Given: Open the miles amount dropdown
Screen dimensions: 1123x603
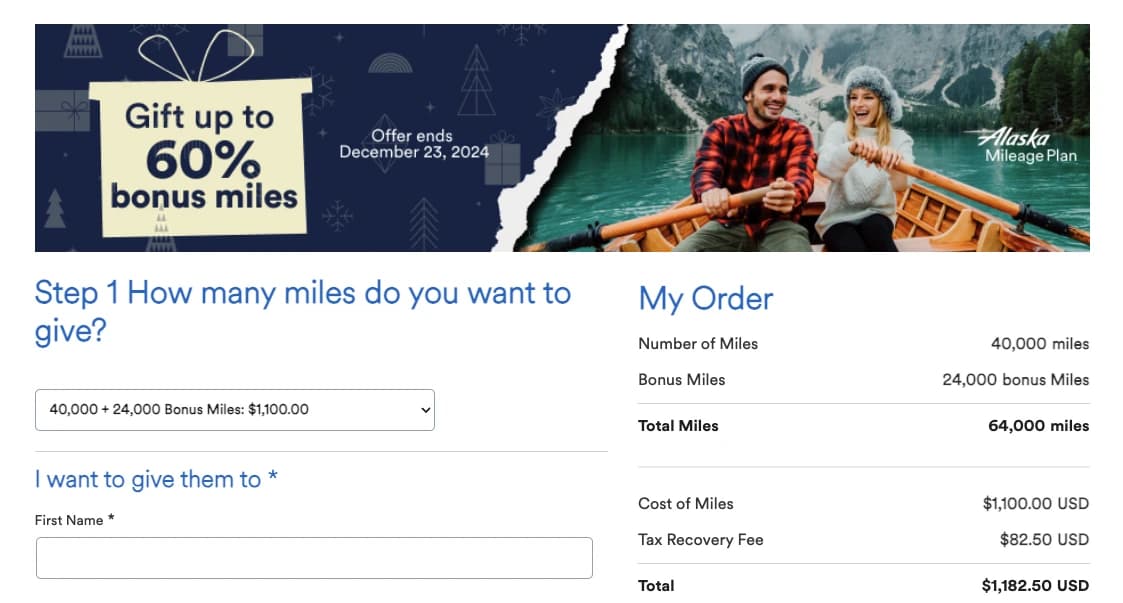Looking at the screenshot, I should tap(235, 410).
